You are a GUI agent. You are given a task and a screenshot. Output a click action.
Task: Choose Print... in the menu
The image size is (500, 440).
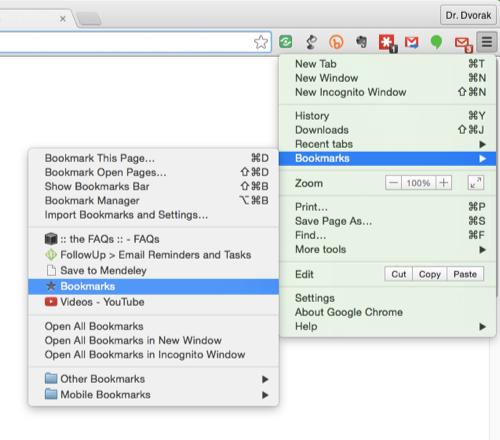[x=387, y=207]
